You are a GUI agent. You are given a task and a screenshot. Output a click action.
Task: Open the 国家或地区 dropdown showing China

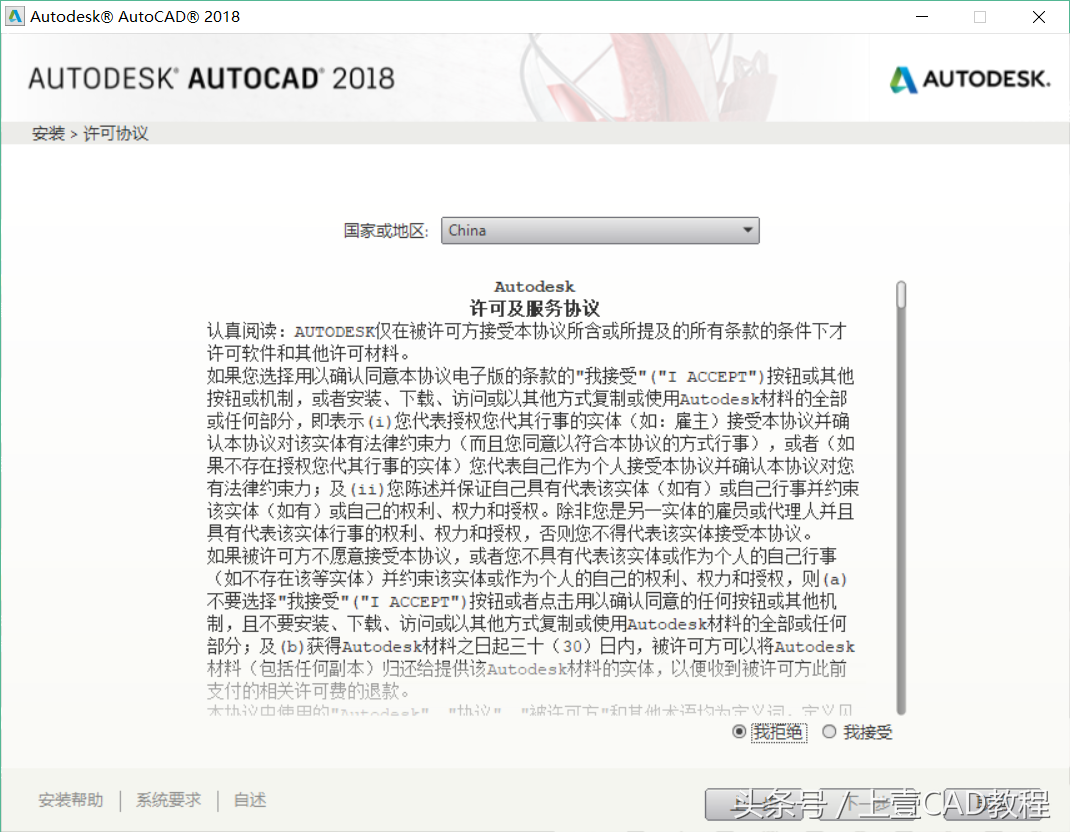(600, 231)
